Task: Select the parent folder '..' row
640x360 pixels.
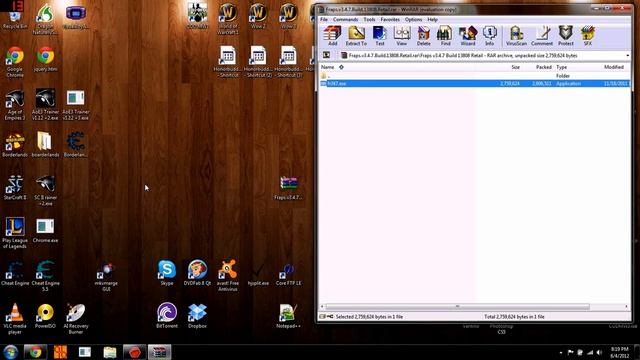Action: click(x=474, y=76)
